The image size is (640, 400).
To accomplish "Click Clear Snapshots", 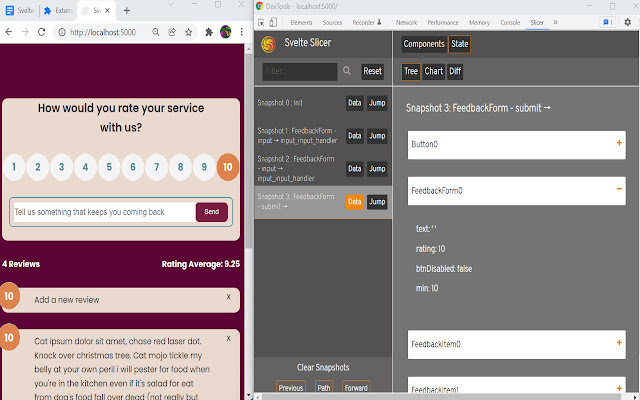I will click(323, 367).
